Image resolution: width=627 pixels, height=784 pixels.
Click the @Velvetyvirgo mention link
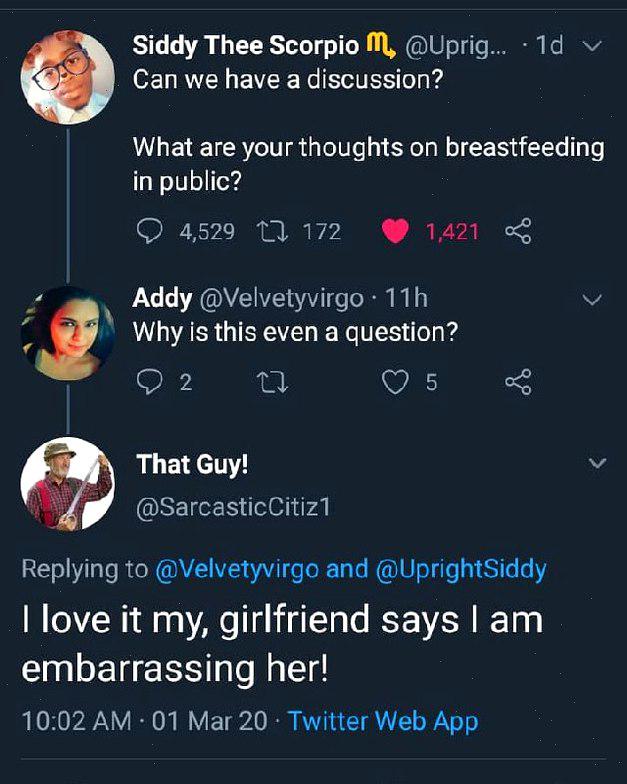click(x=237, y=570)
